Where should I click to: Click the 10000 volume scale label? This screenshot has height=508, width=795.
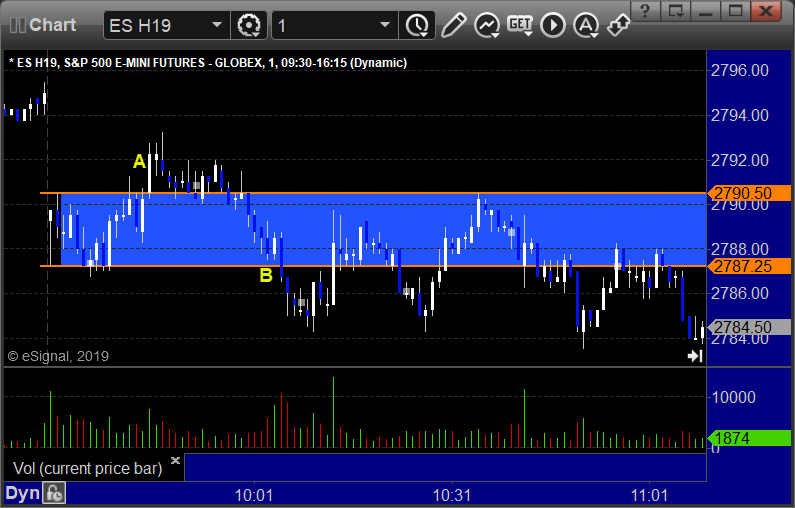tap(734, 397)
